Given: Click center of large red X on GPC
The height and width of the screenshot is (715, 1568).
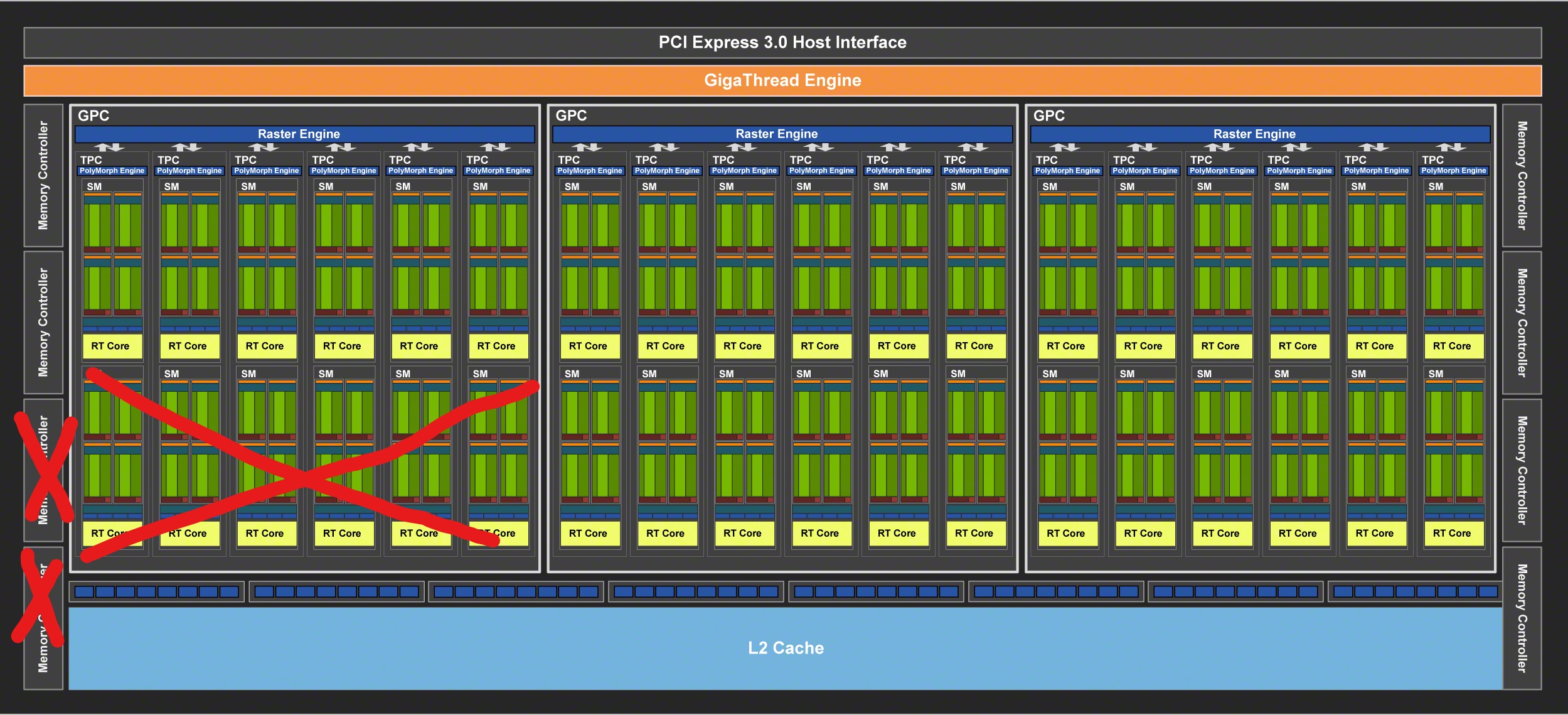Looking at the screenshot, I should [306, 480].
